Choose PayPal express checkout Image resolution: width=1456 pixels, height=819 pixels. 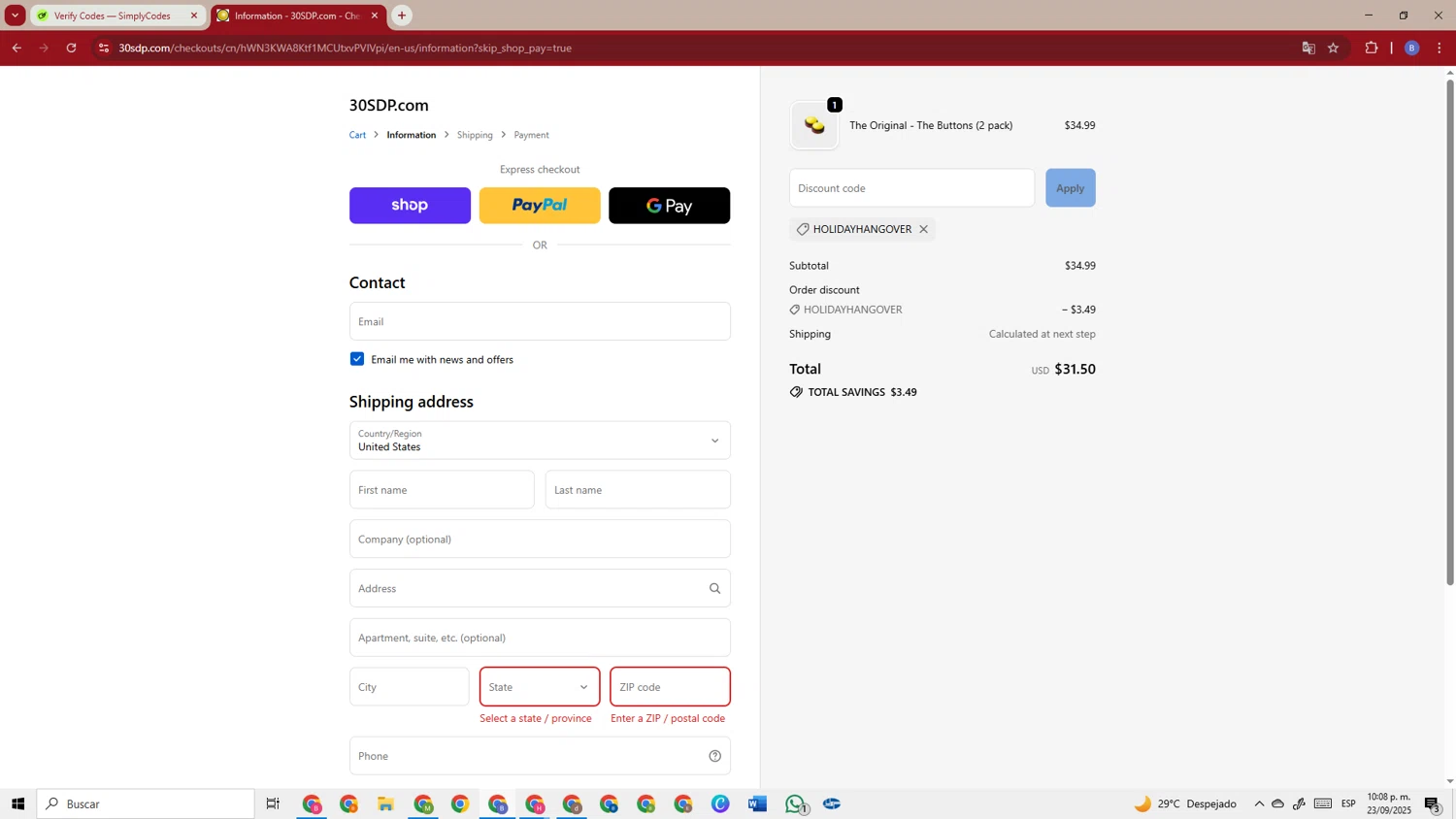click(540, 206)
